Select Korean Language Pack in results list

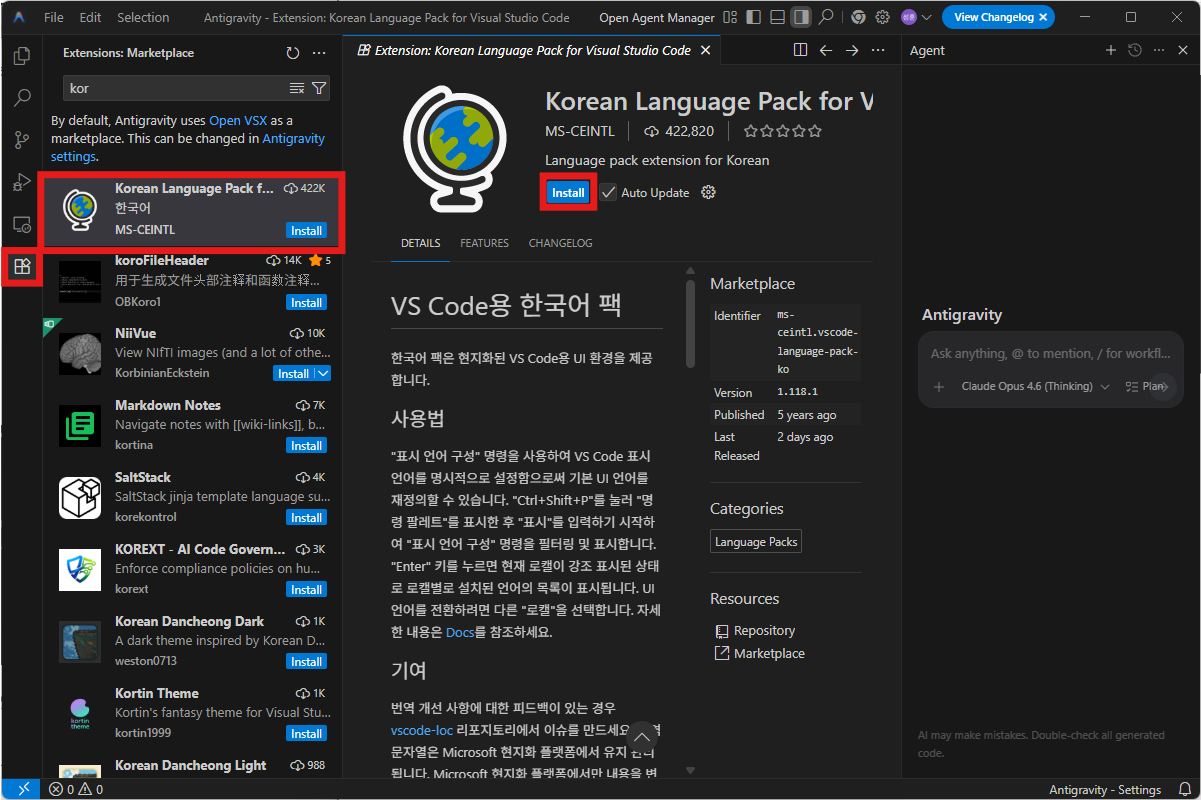click(192, 210)
